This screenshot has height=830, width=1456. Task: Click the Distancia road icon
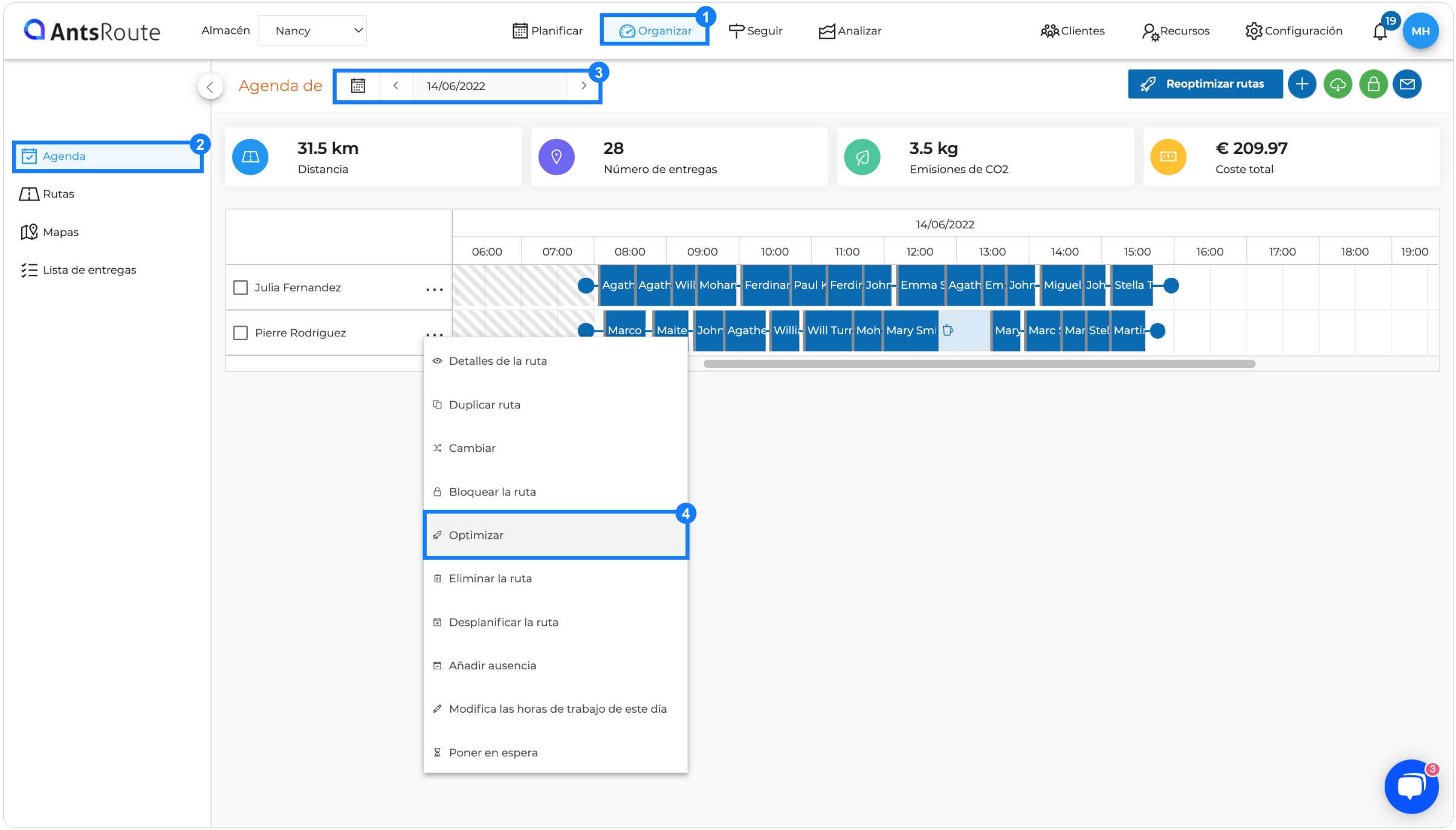click(x=250, y=157)
